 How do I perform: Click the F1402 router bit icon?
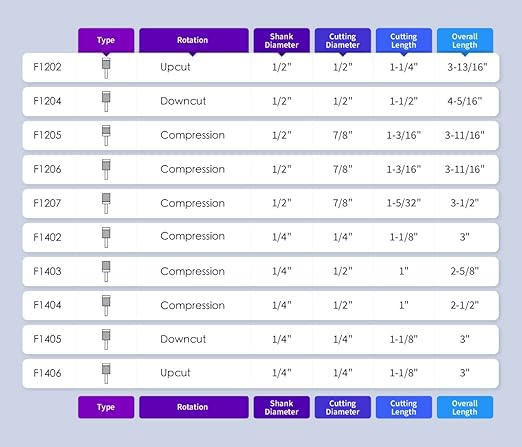(x=106, y=237)
